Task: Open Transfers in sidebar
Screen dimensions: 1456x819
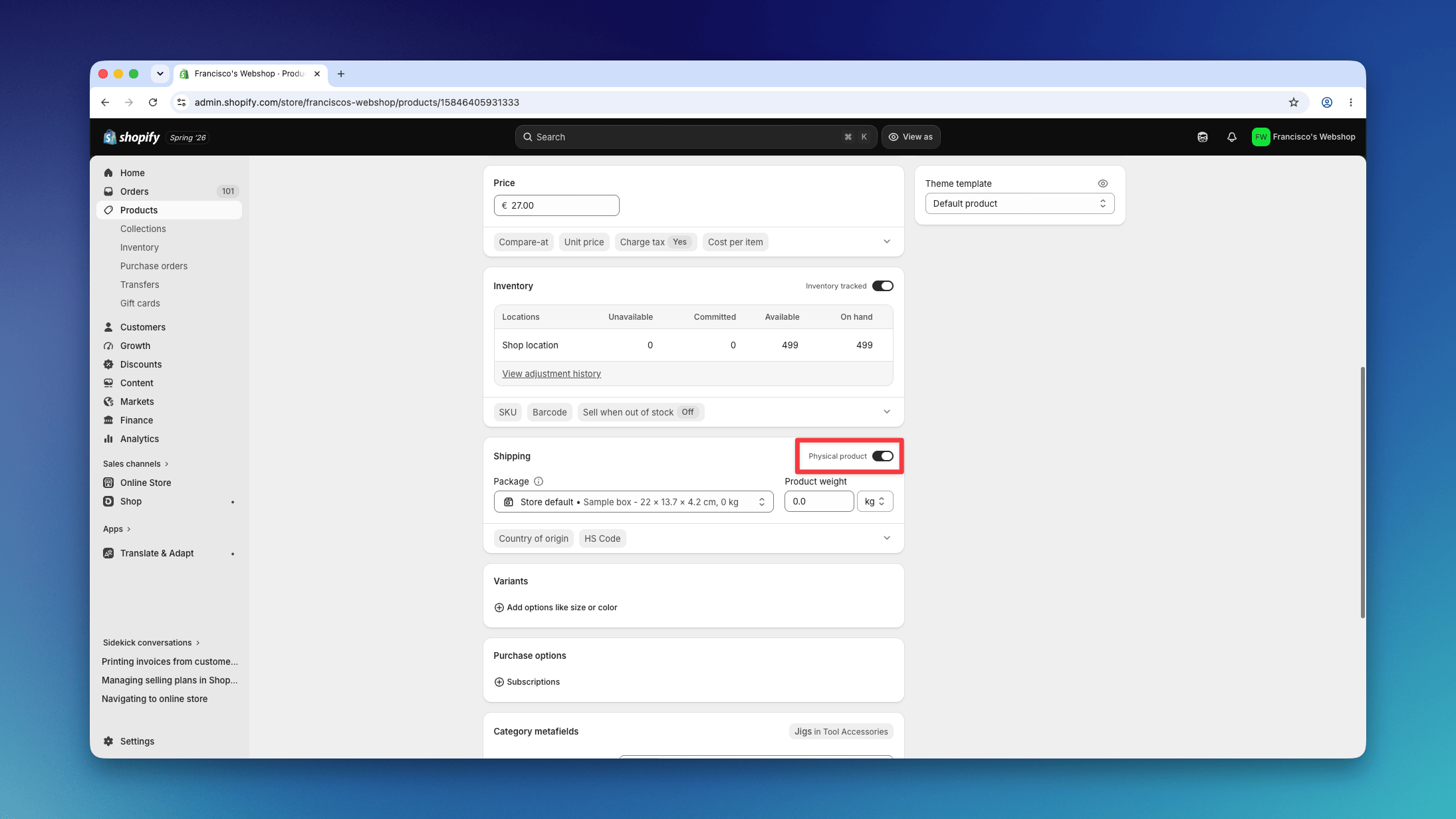Action: (x=140, y=285)
